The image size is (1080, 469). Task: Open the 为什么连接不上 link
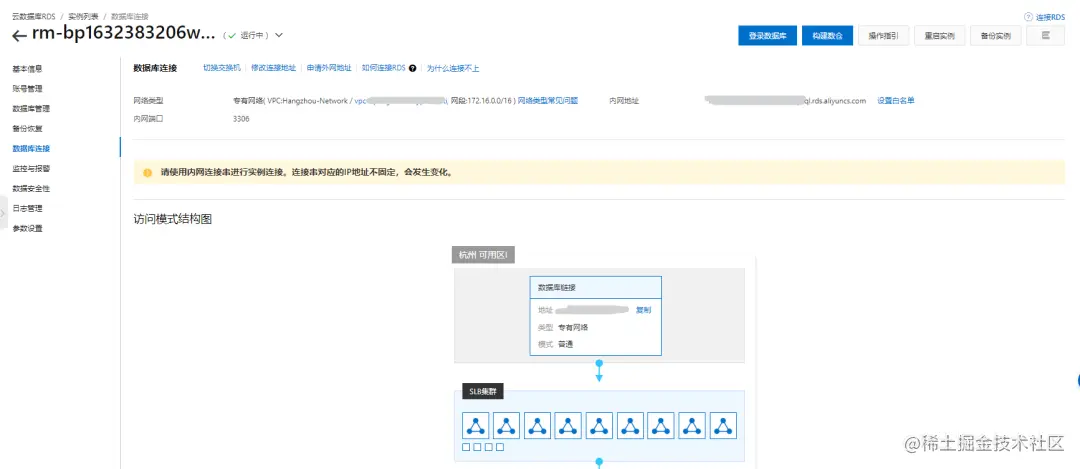pos(453,68)
